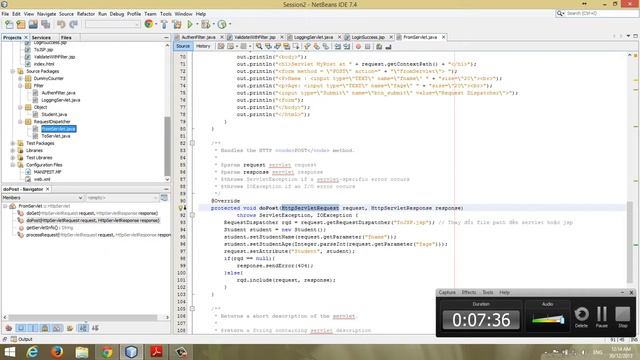Click the Source view button in editor

click(x=183, y=46)
